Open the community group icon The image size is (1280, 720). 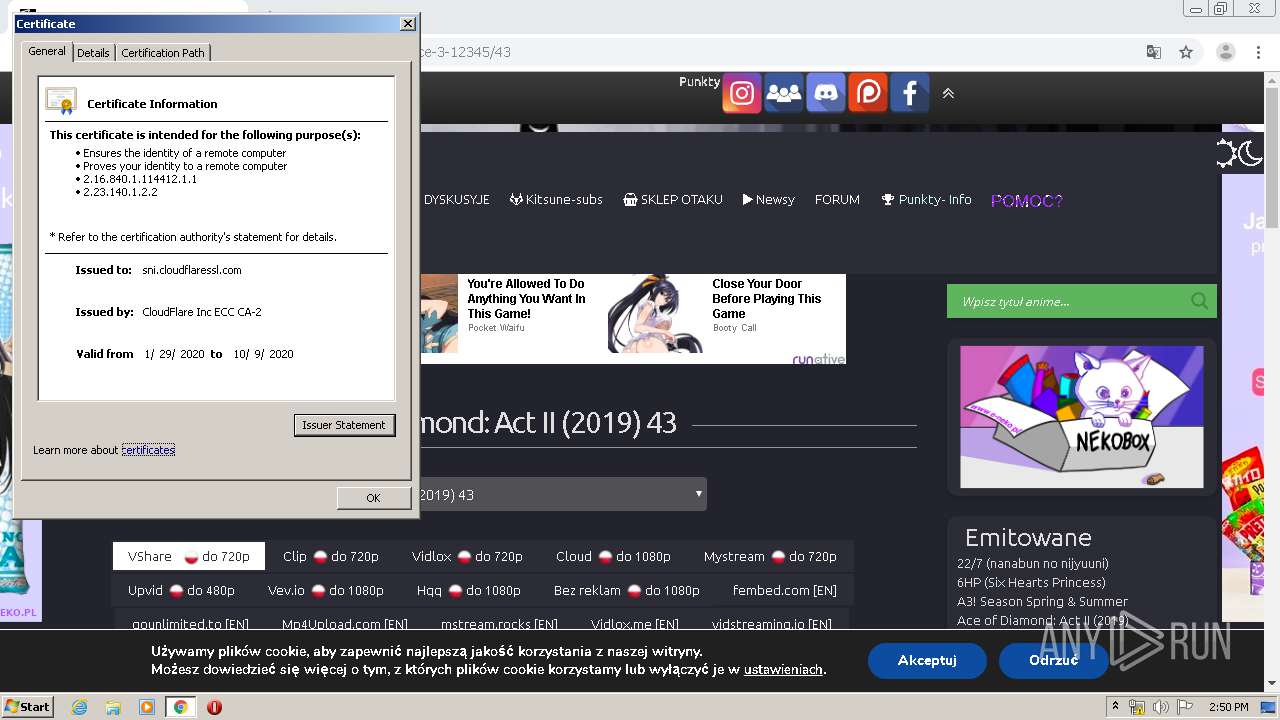784,93
